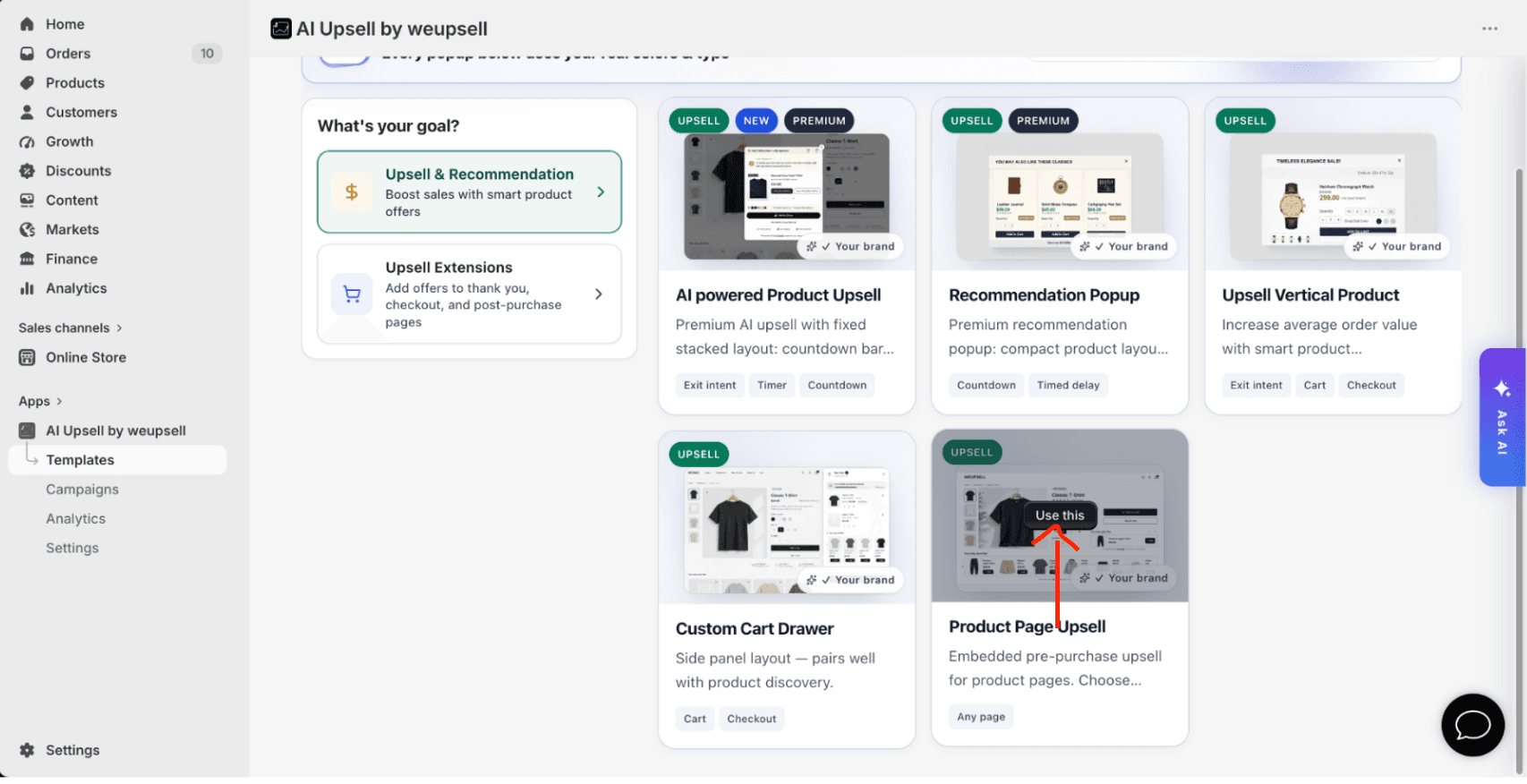Click the bottom Settings gear icon
This screenshot has height=784, width=1527.
[x=27, y=751]
